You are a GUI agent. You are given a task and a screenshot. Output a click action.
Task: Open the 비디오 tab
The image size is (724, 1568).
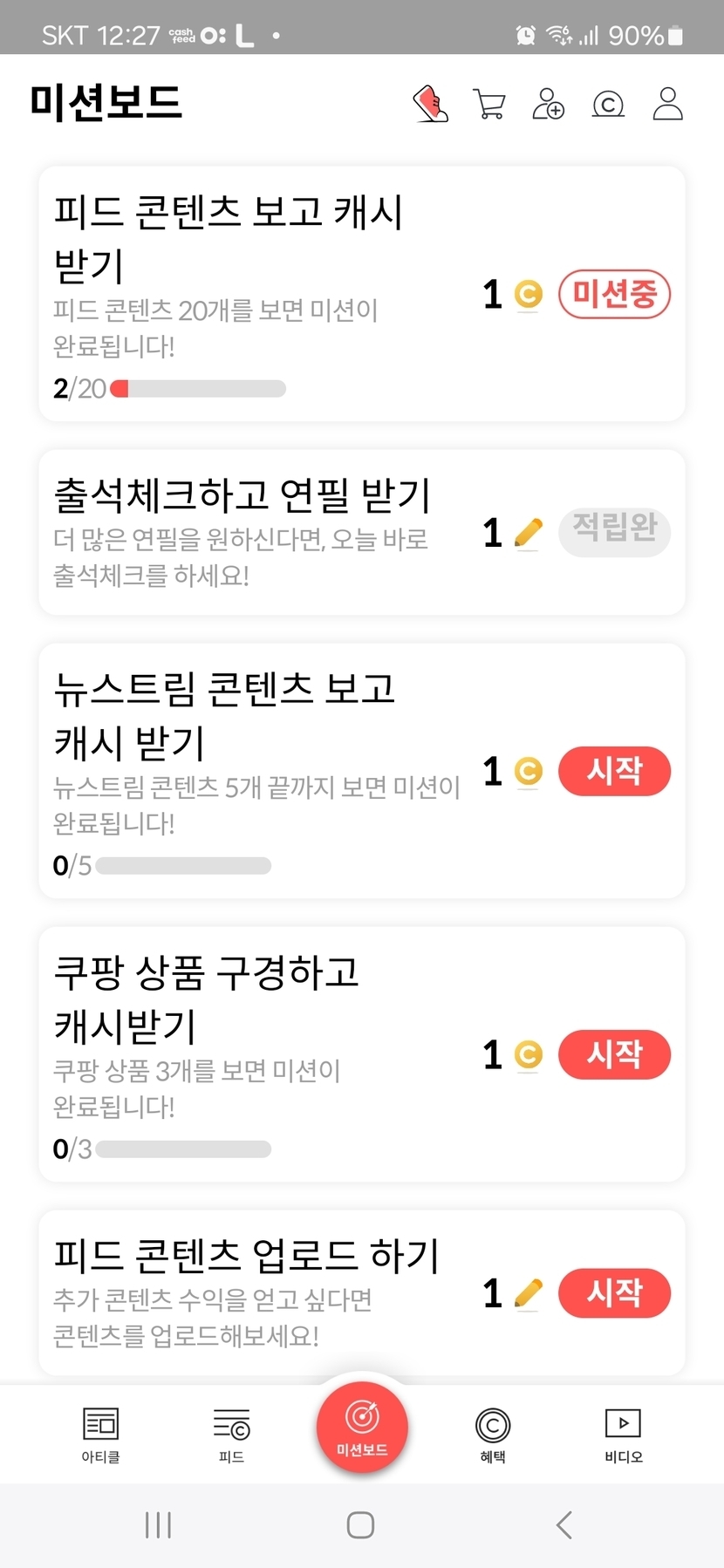click(623, 1435)
